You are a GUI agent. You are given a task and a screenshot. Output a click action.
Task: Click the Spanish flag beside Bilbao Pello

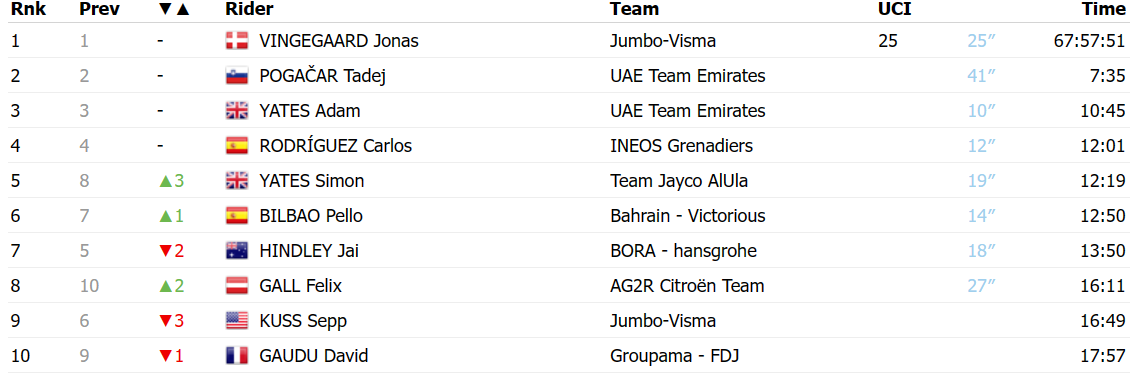click(237, 216)
